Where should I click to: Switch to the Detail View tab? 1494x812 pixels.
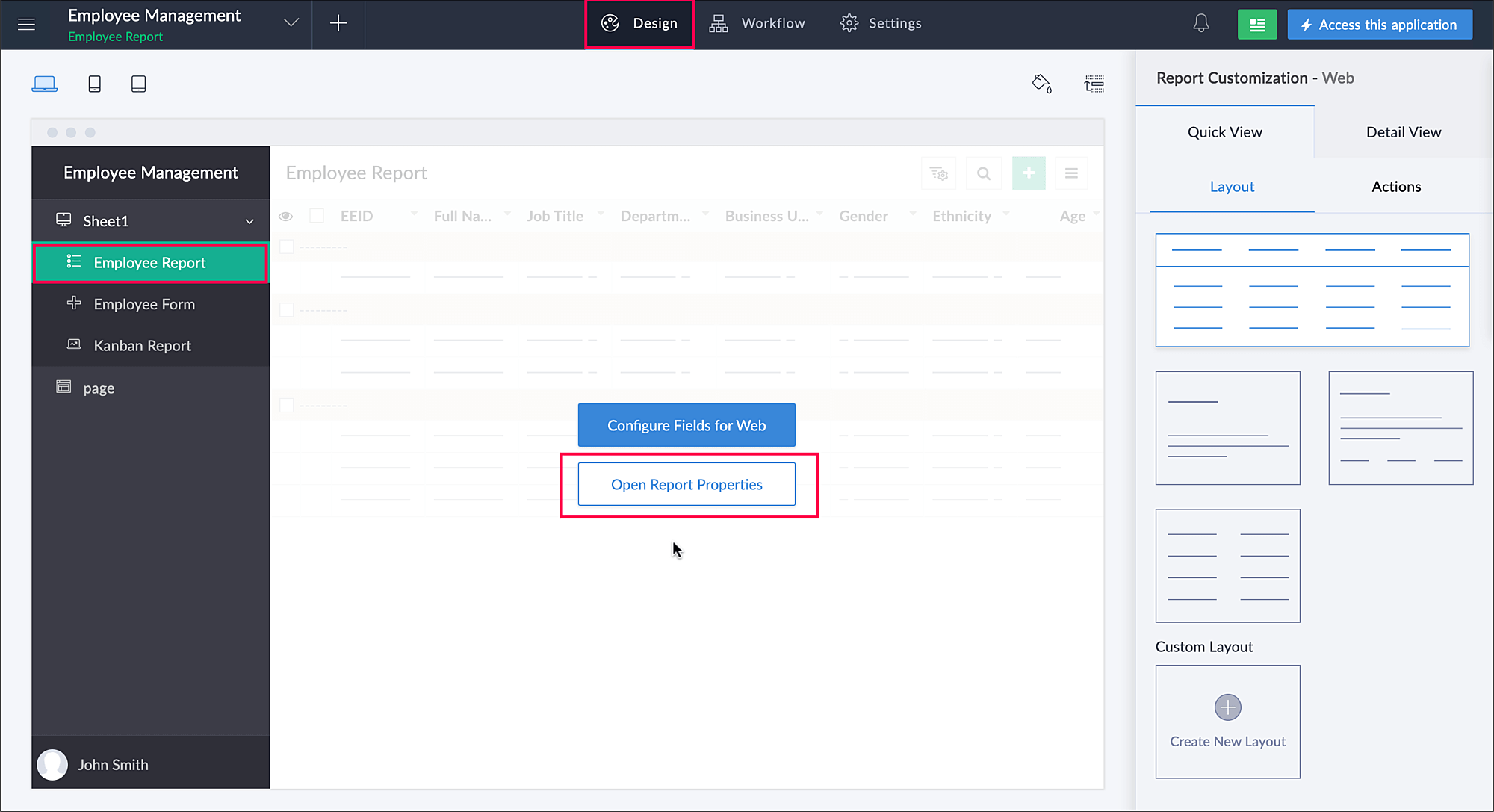1403,132
